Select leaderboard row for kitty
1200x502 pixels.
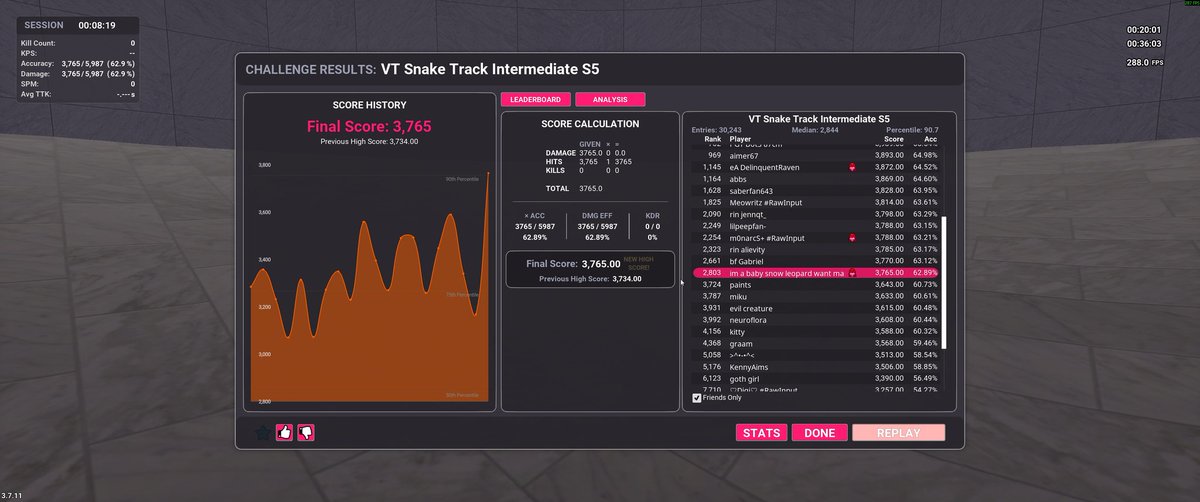(x=815, y=331)
